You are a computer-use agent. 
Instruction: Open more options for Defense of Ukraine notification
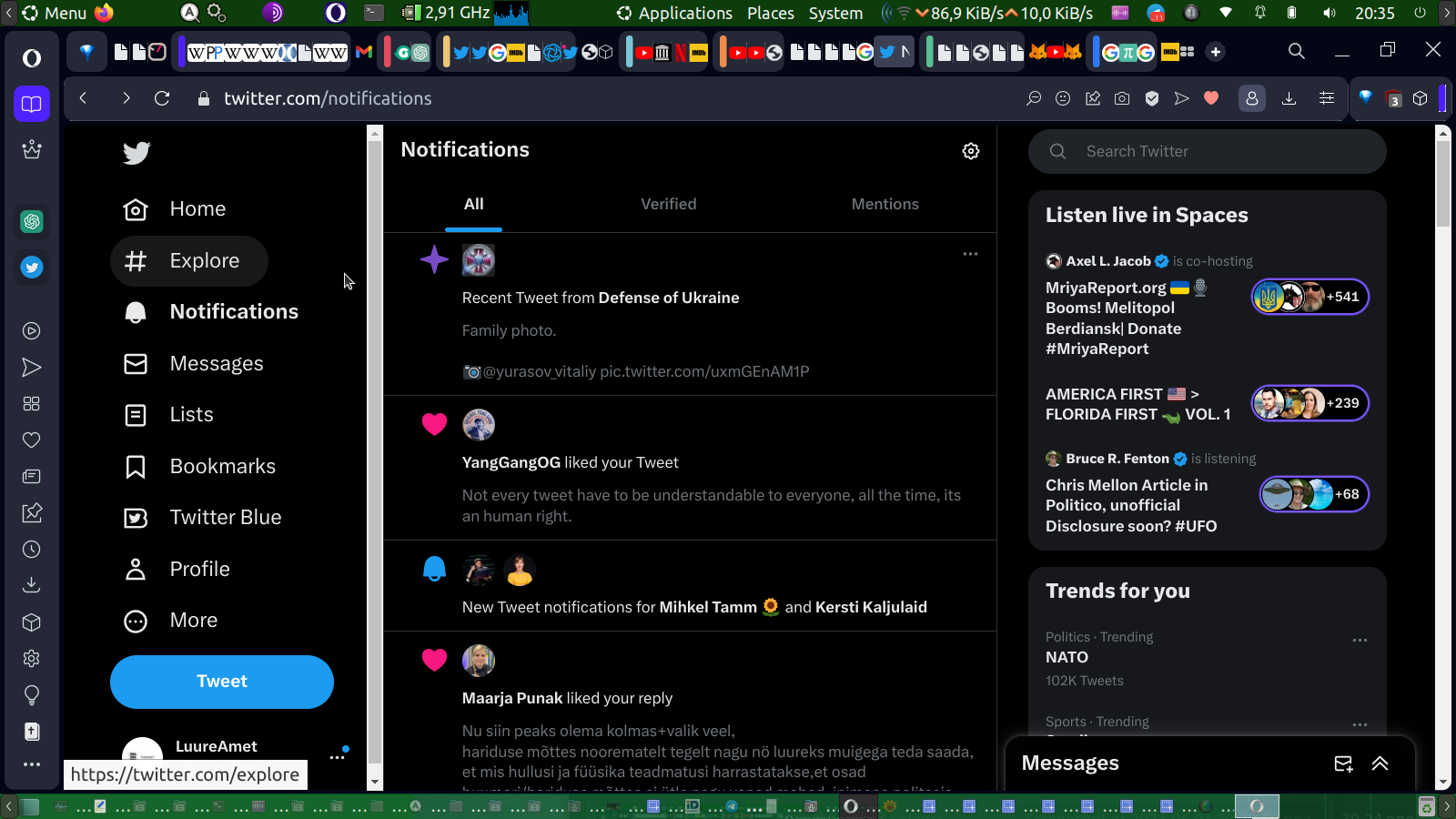pyautogui.click(x=970, y=254)
